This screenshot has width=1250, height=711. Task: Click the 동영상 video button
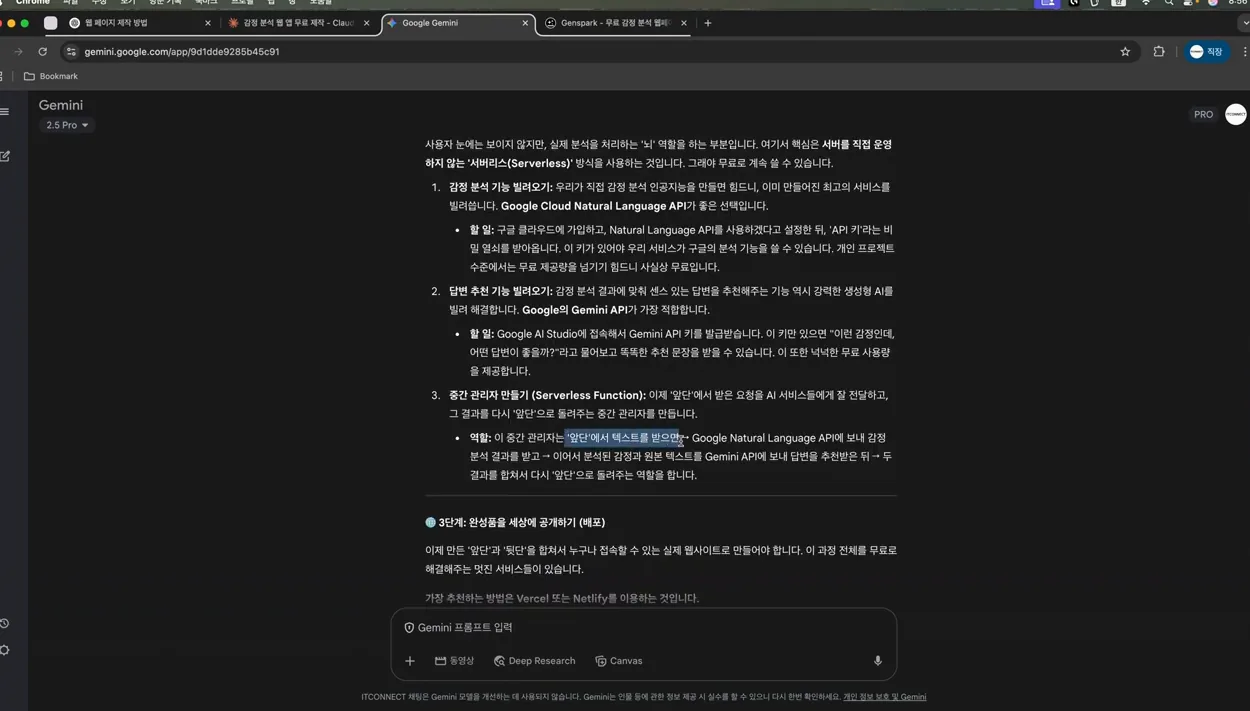click(x=455, y=661)
